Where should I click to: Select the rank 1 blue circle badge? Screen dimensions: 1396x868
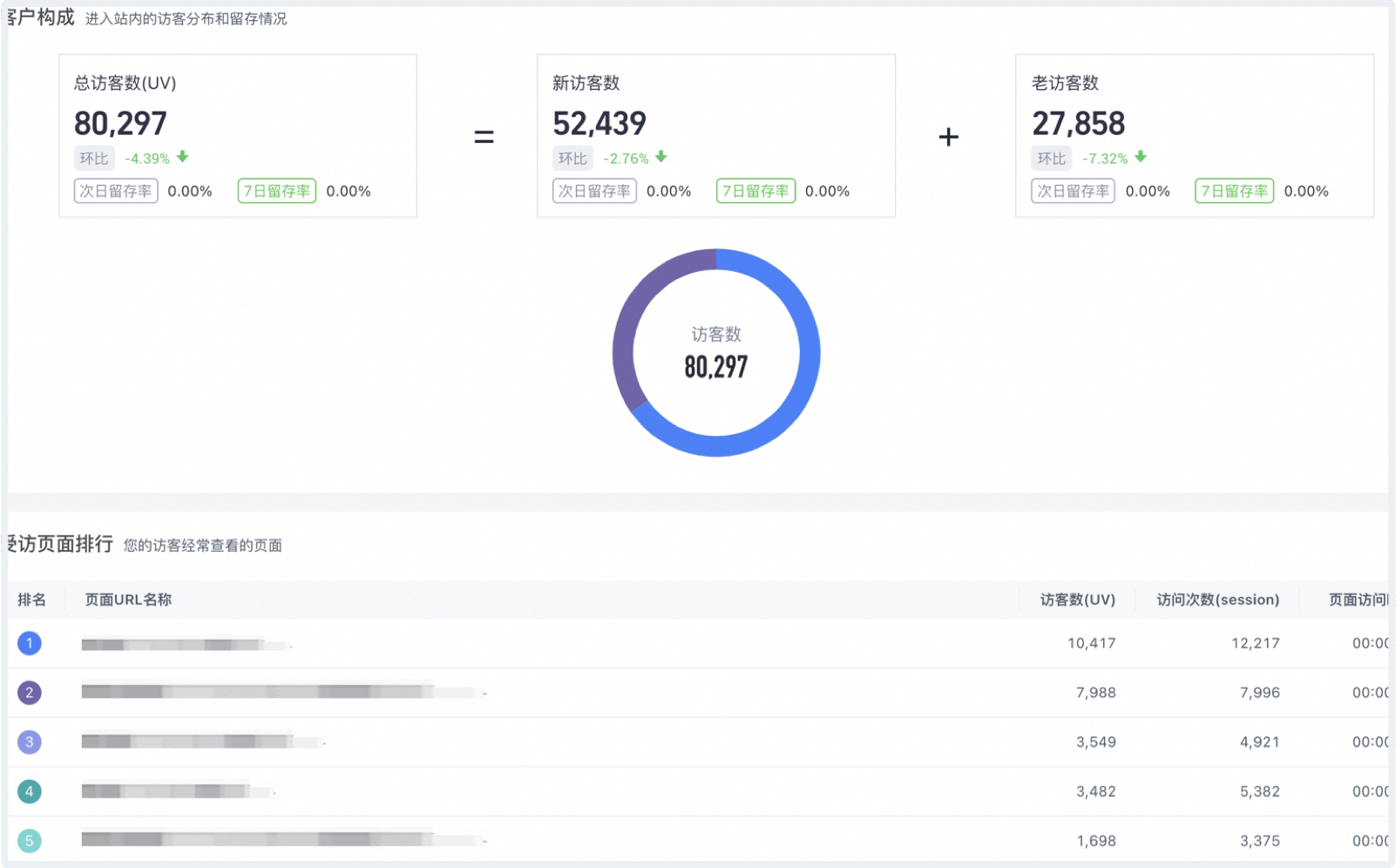[30, 643]
